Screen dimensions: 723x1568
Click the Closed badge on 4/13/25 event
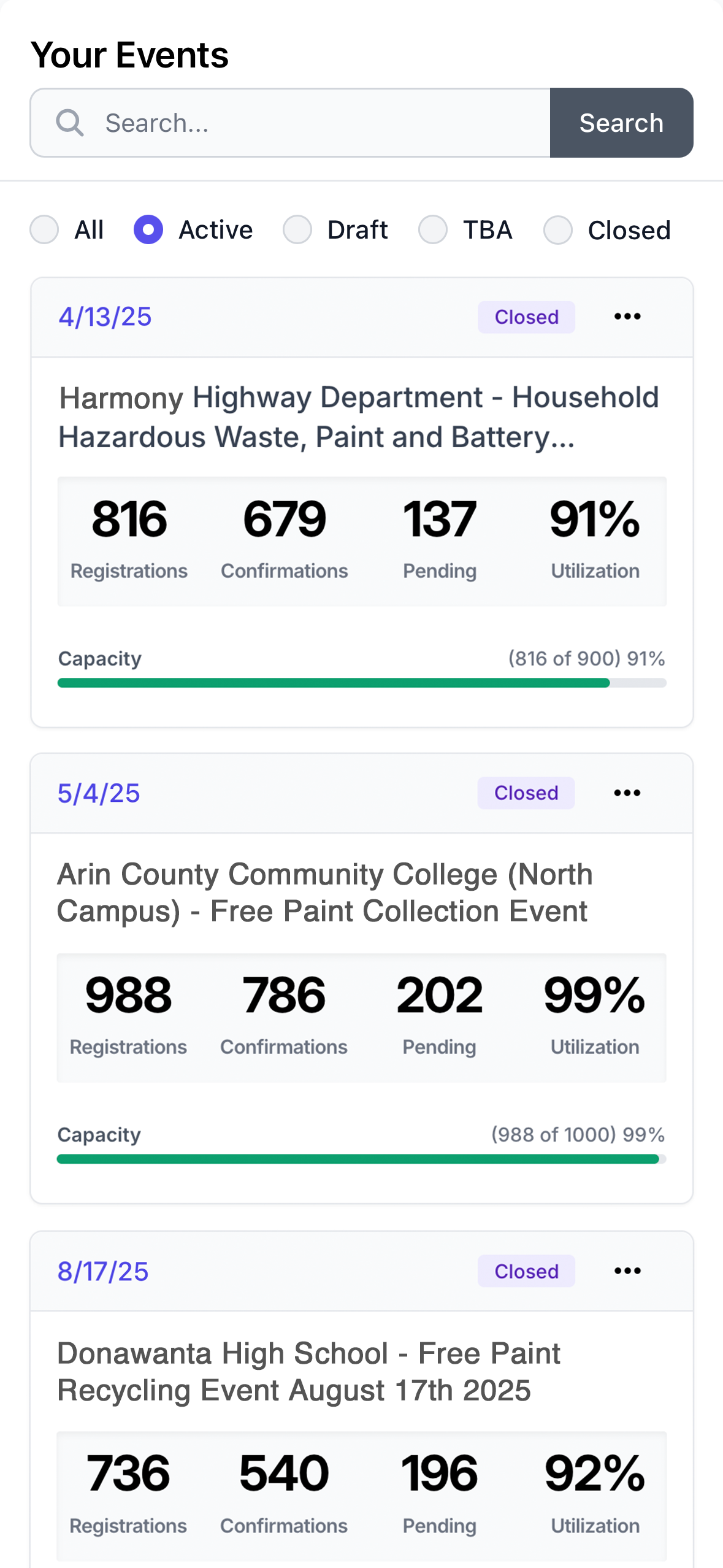click(x=526, y=317)
